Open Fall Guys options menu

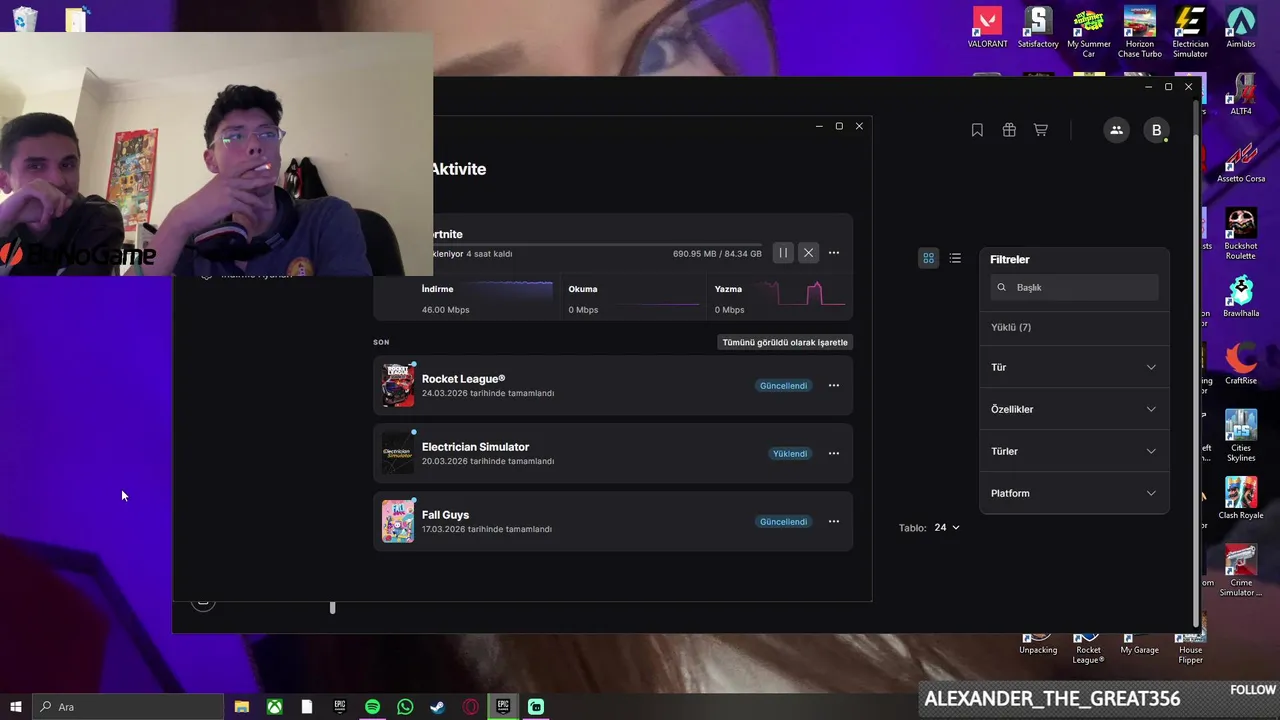[834, 522]
